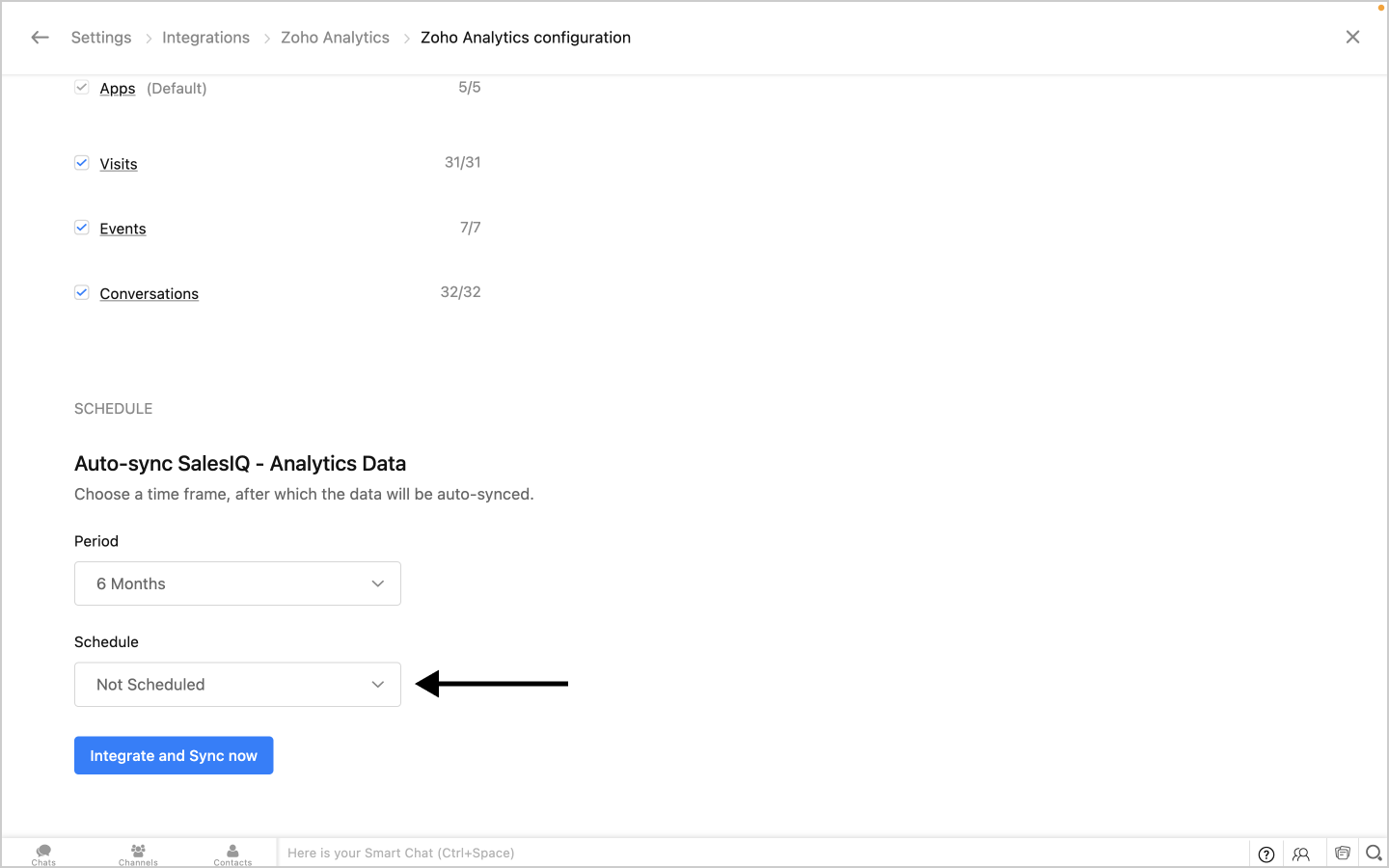Open the Chats icon in bottom bar
The image size is (1389, 868).
[x=43, y=854]
